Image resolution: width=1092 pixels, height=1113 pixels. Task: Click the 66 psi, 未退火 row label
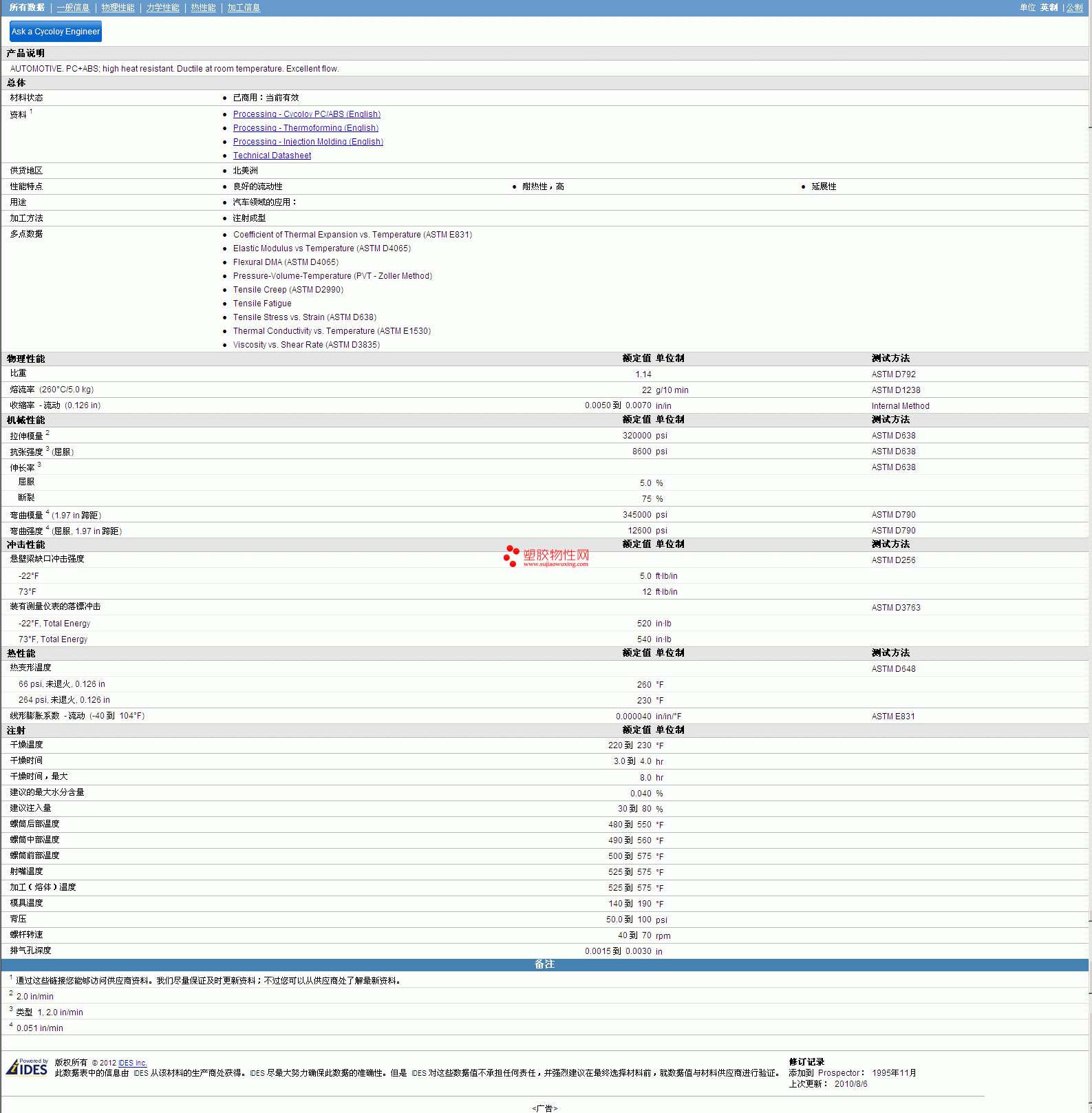pyautogui.click(x=62, y=684)
